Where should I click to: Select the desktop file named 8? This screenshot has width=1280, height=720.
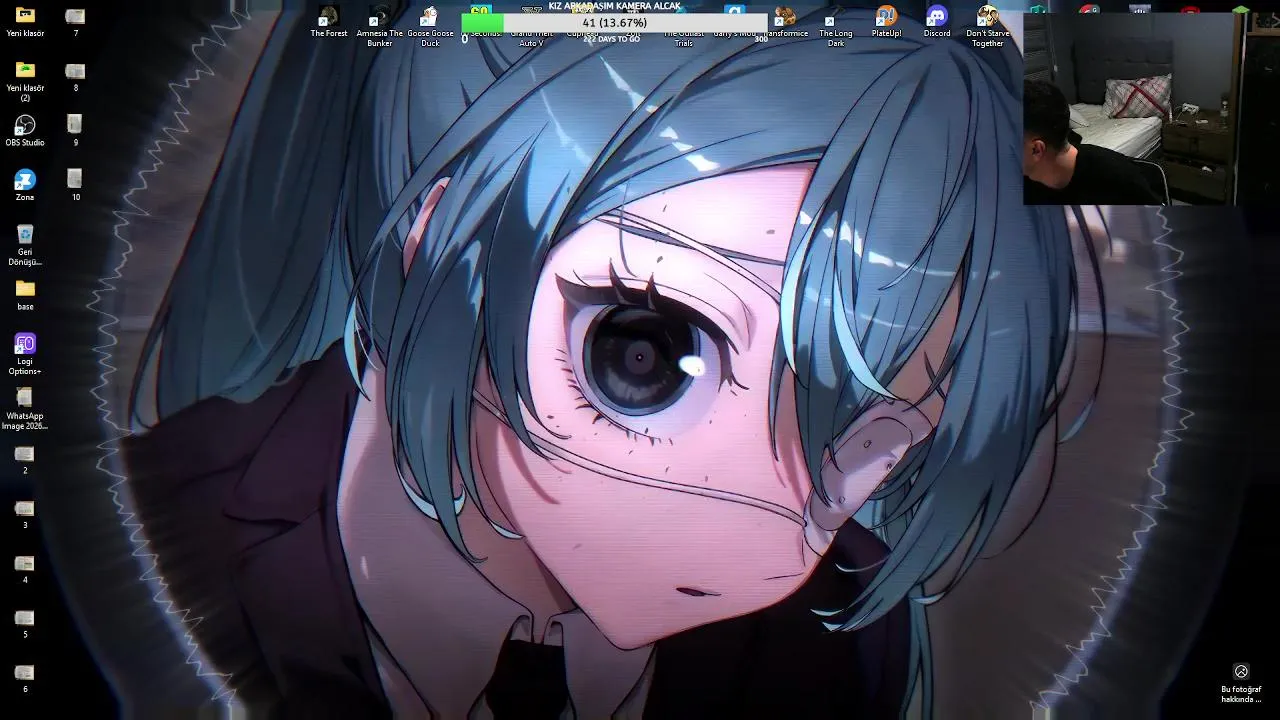click(x=75, y=77)
